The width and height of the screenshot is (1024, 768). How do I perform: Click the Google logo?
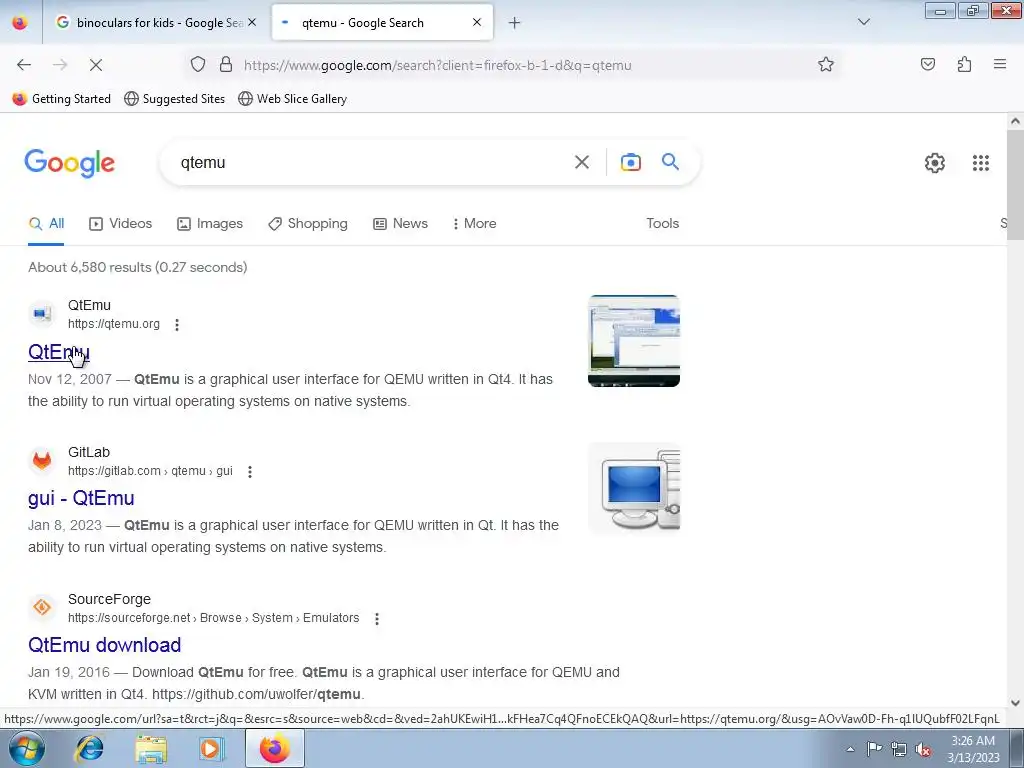[x=69, y=163]
